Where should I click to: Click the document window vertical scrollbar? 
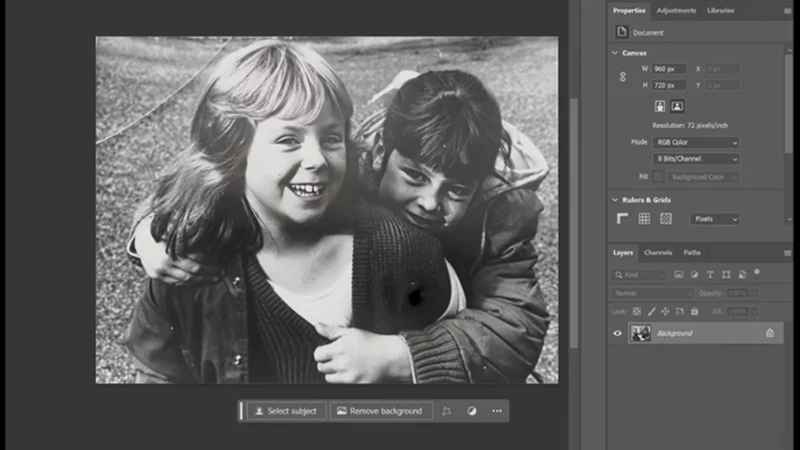point(574,222)
